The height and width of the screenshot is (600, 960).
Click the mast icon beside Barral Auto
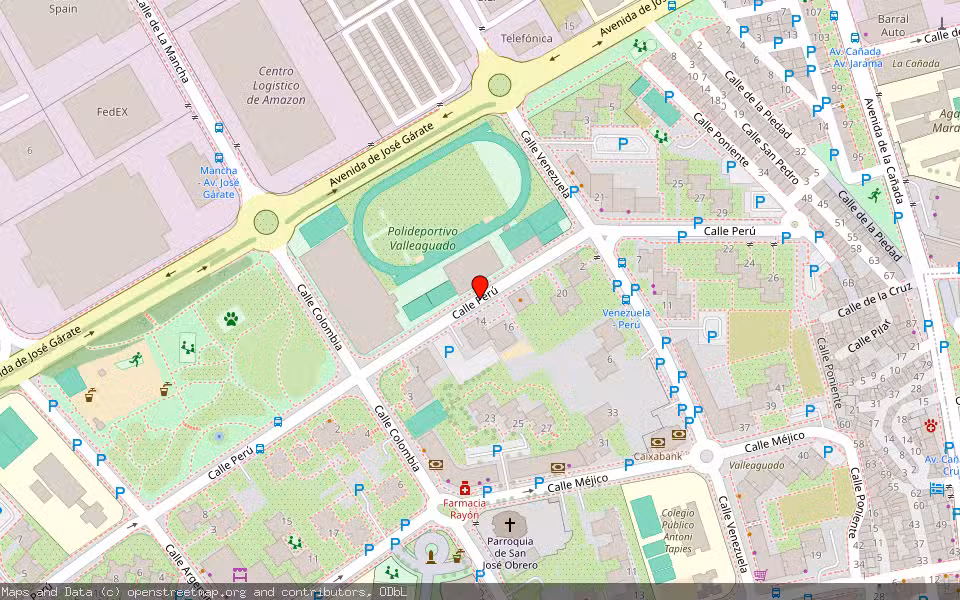click(942, 23)
